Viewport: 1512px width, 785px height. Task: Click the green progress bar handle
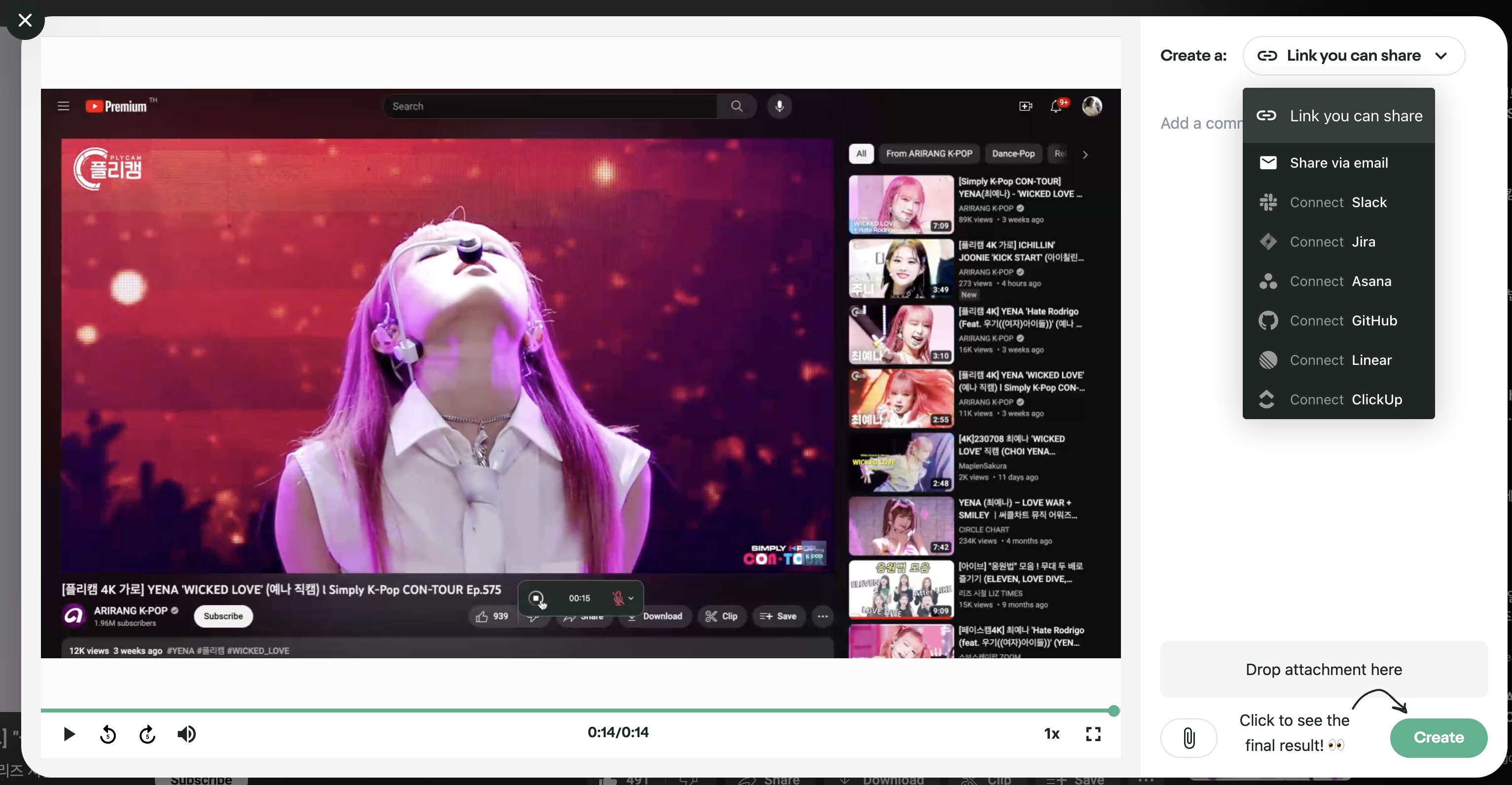point(1114,711)
